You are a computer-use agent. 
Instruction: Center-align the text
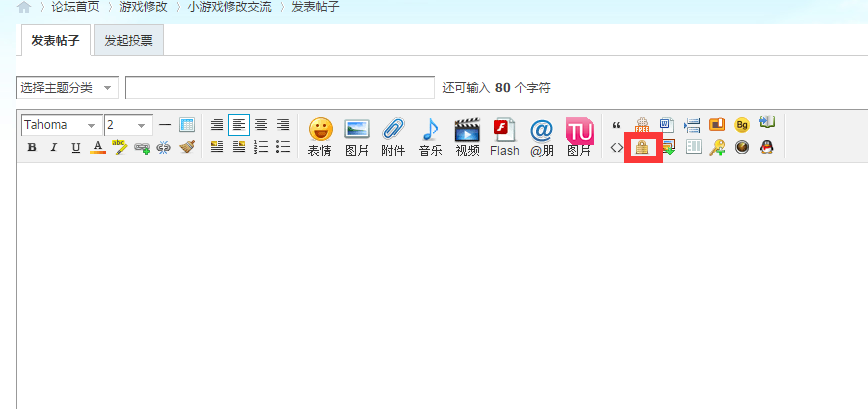261,125
